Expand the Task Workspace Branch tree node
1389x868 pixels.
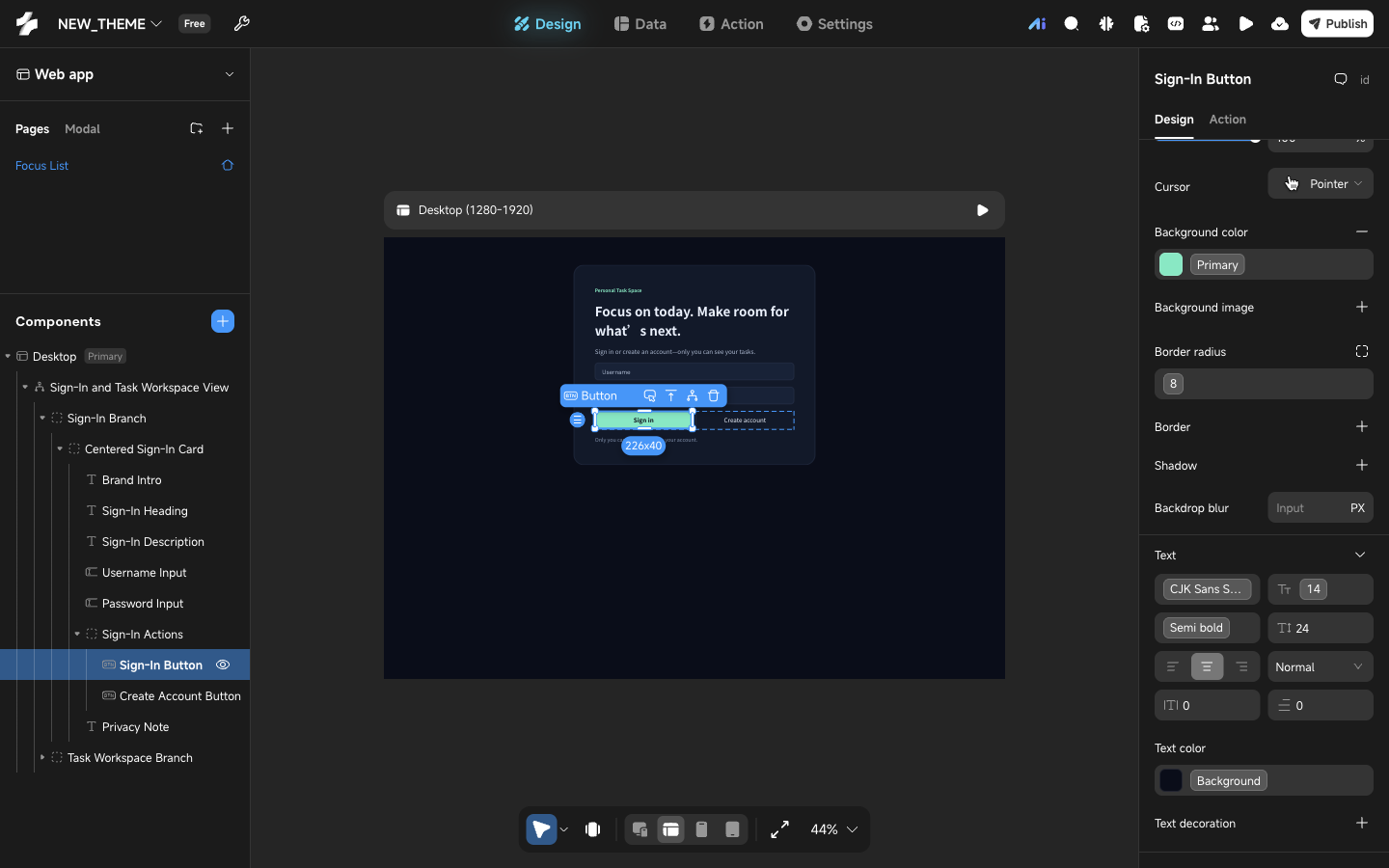click(x=42, y=757)
